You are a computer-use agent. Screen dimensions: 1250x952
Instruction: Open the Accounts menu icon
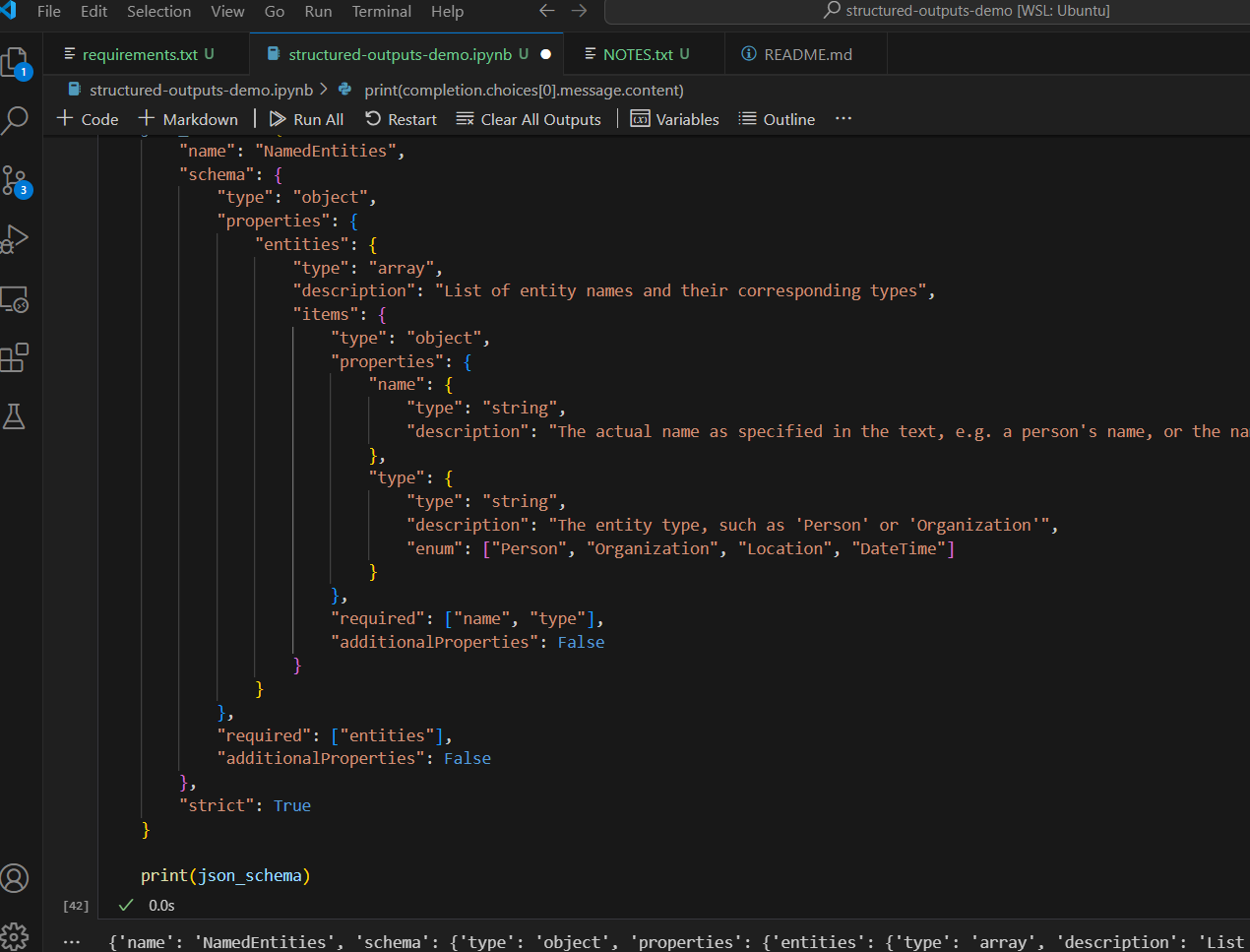tap(16, 877)
